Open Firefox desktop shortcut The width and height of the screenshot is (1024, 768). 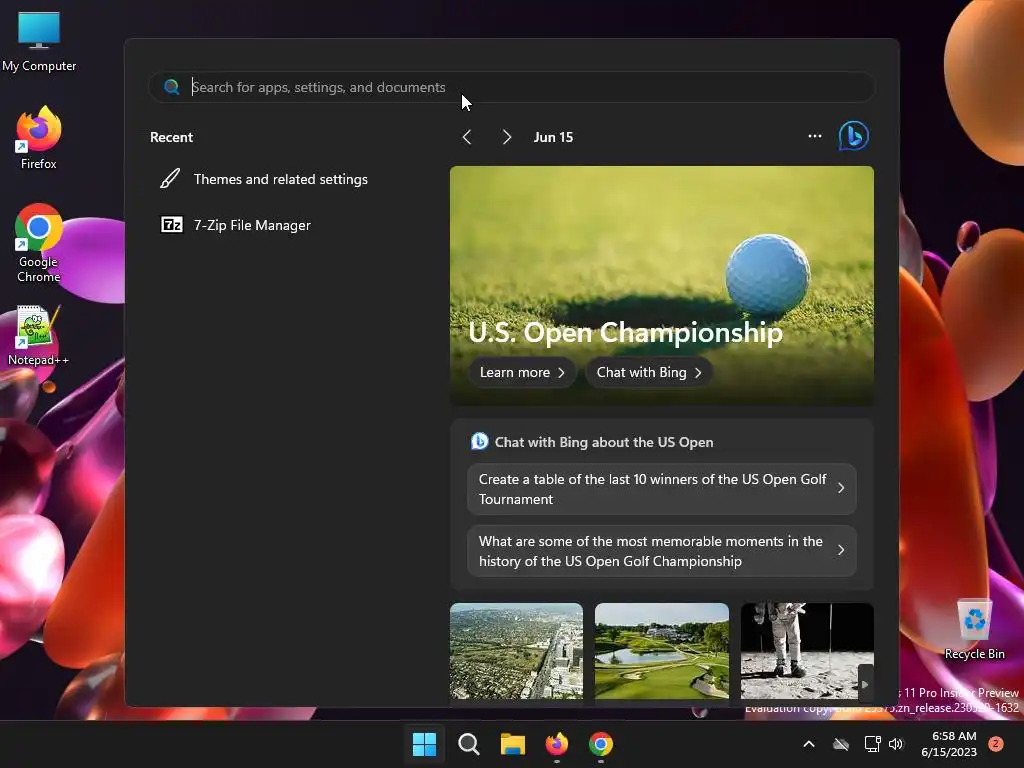pyautogui.click(x=39, y=138)
